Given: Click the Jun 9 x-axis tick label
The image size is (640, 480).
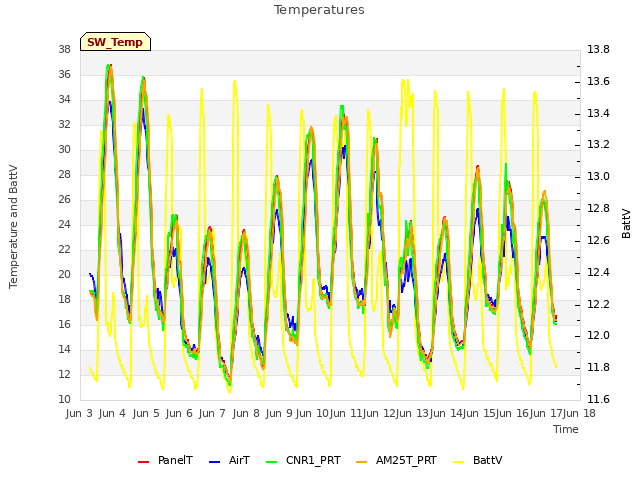Looking at the screenshot, I should [279, 413].
